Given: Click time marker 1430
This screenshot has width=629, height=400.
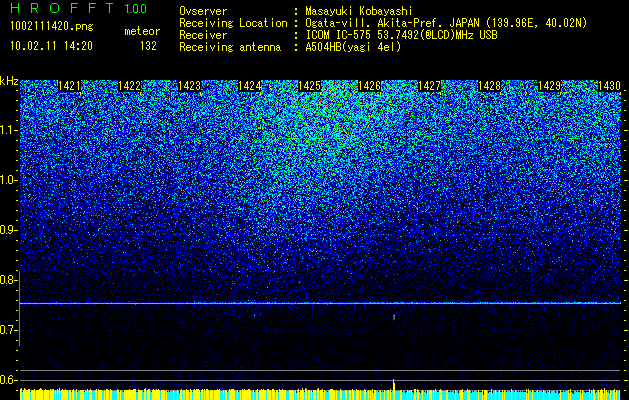Looking at the screenshot, I should [x=609, y=86].
